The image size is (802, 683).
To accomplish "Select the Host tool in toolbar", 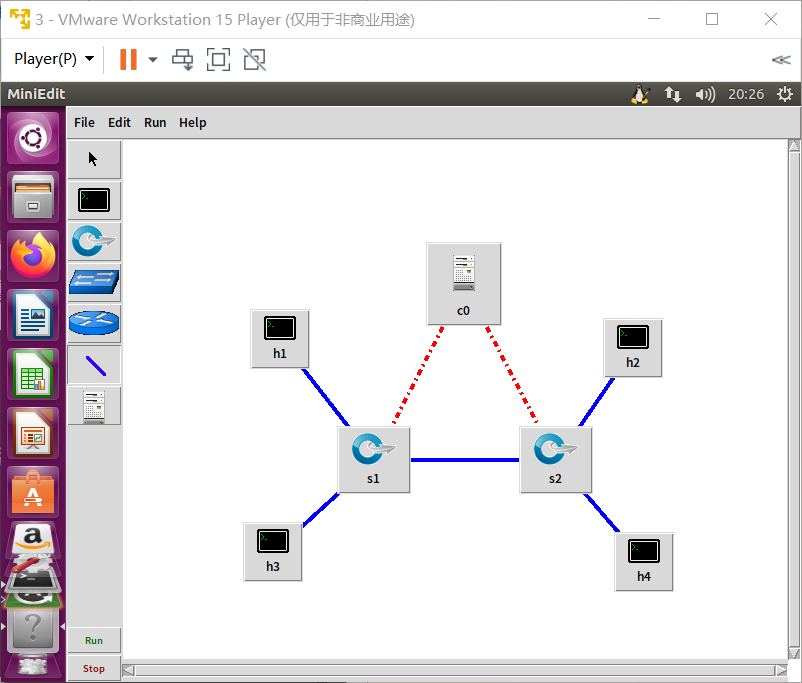I will pyautogui.click(x=94, y=200).
